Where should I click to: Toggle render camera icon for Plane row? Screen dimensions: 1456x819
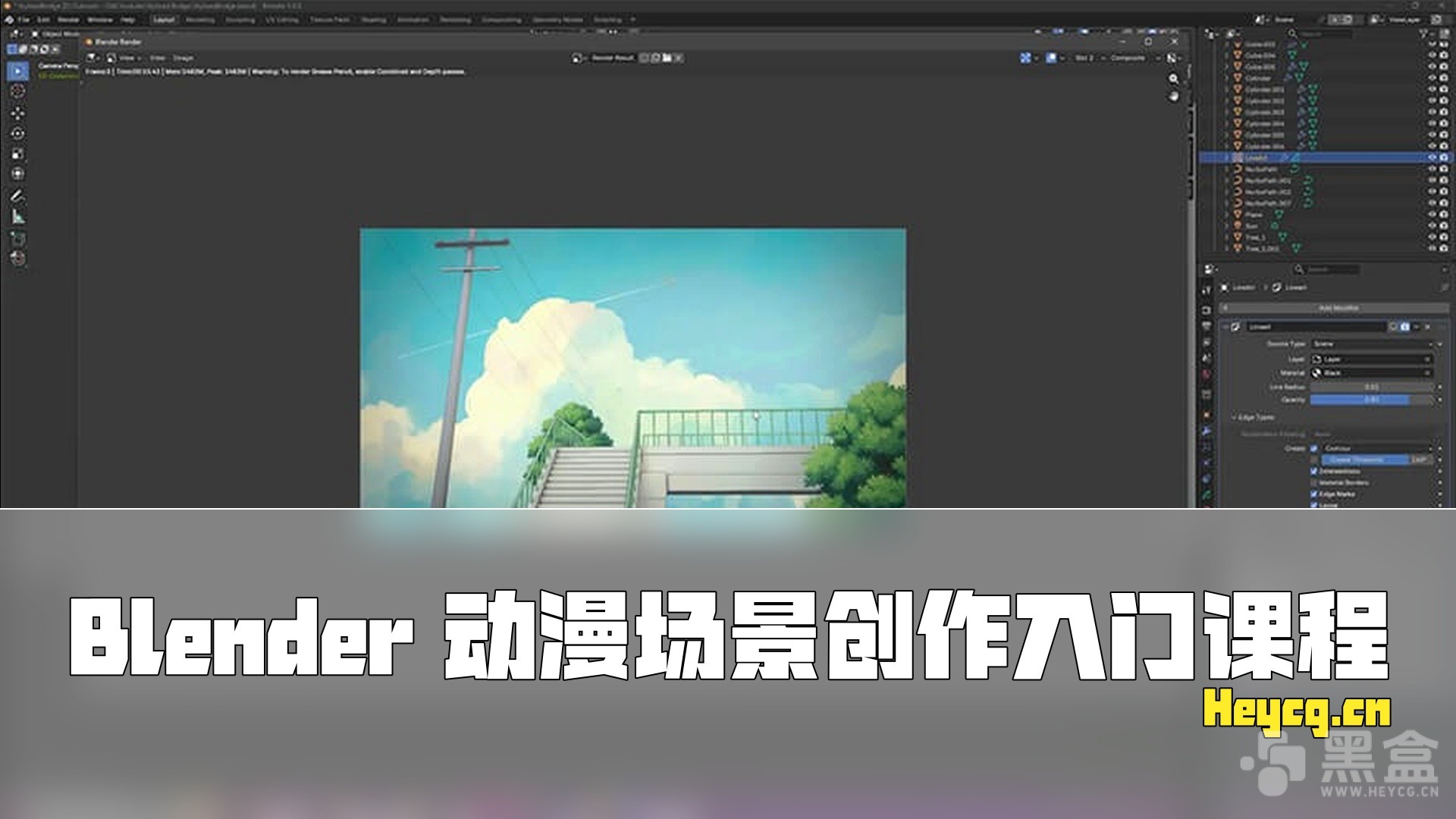(x=1444, y=215)
